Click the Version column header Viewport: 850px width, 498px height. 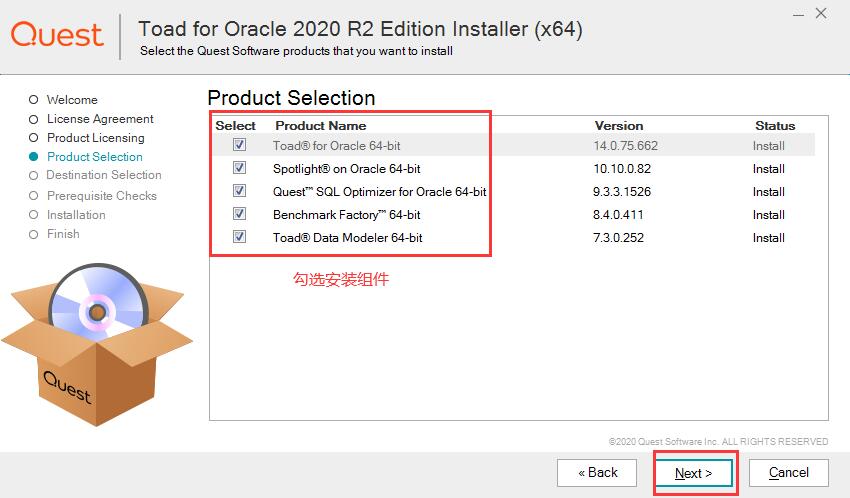pyautogui.click(x=619, y=126)
